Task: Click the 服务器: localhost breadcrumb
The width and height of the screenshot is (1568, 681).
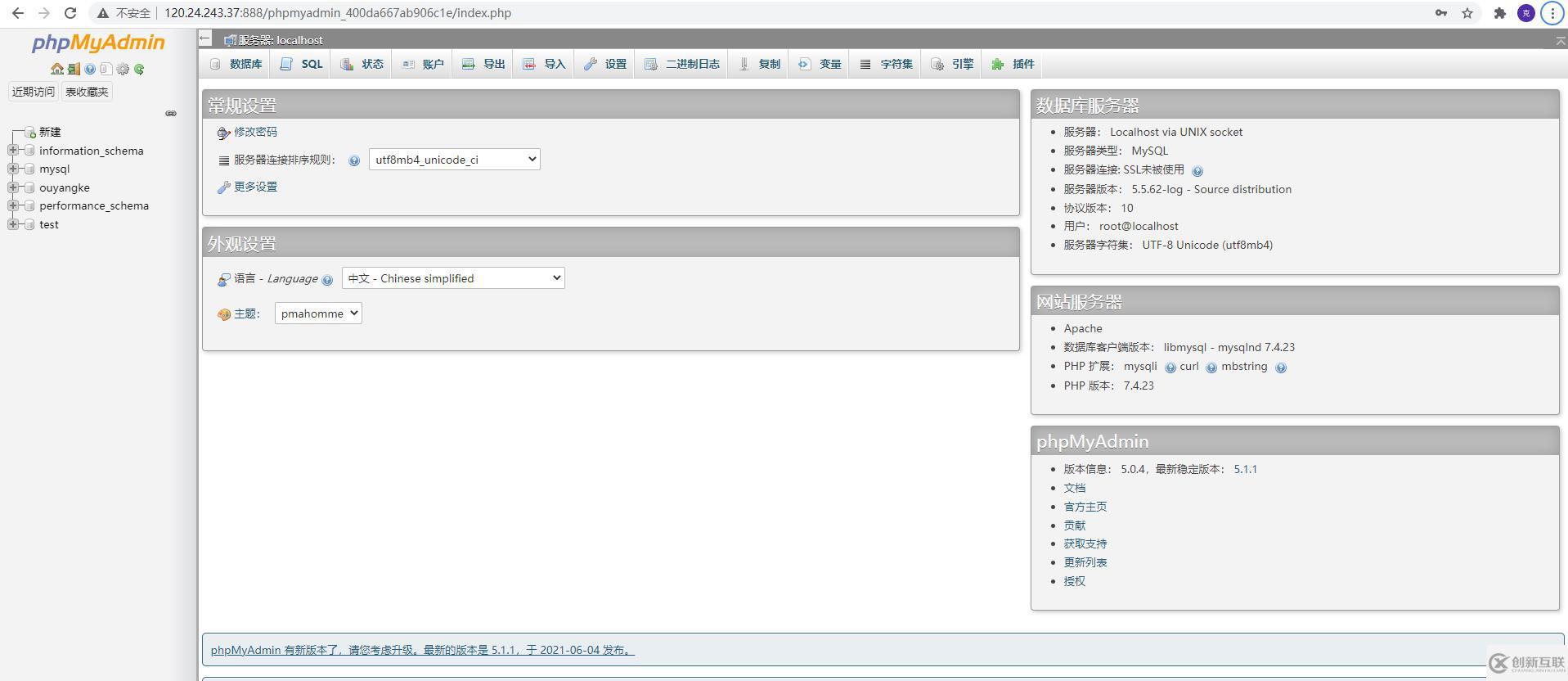Action: (280, 40)
